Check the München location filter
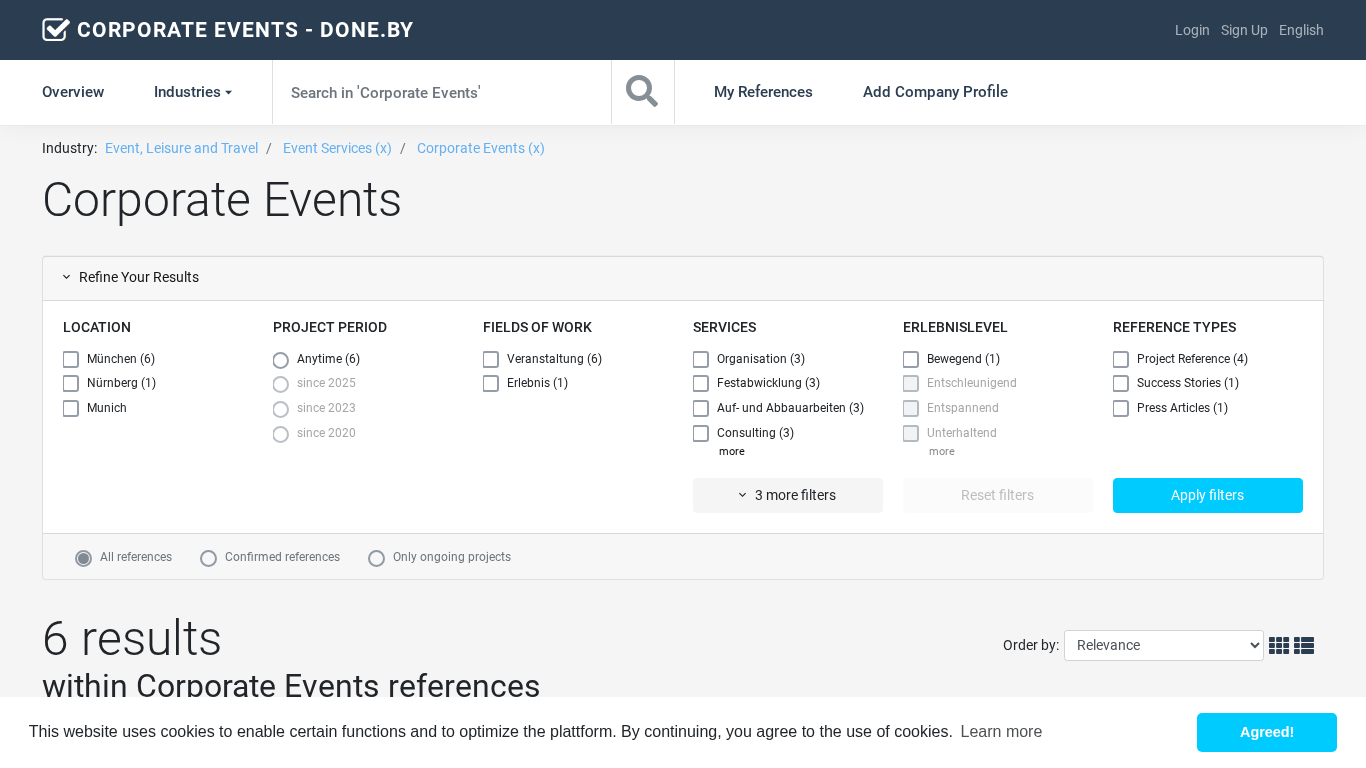1366x768 pixels. (71, 360)
